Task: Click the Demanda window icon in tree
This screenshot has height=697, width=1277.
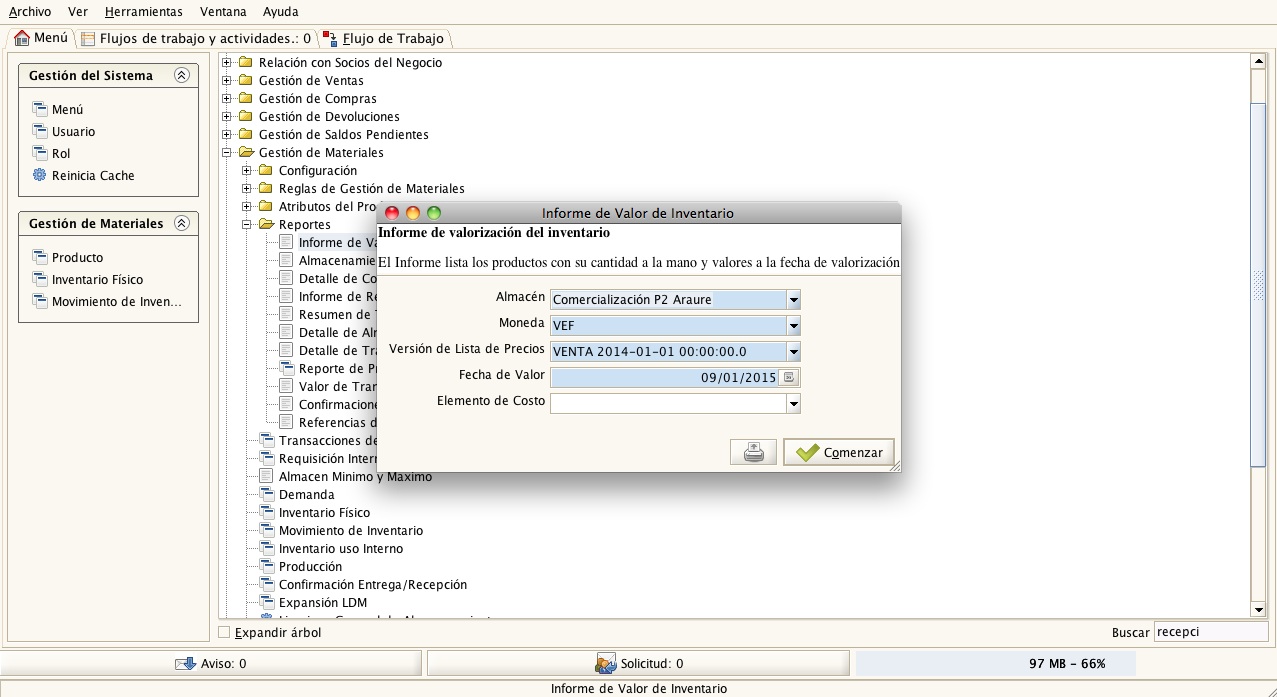Action: pos(266,494)
